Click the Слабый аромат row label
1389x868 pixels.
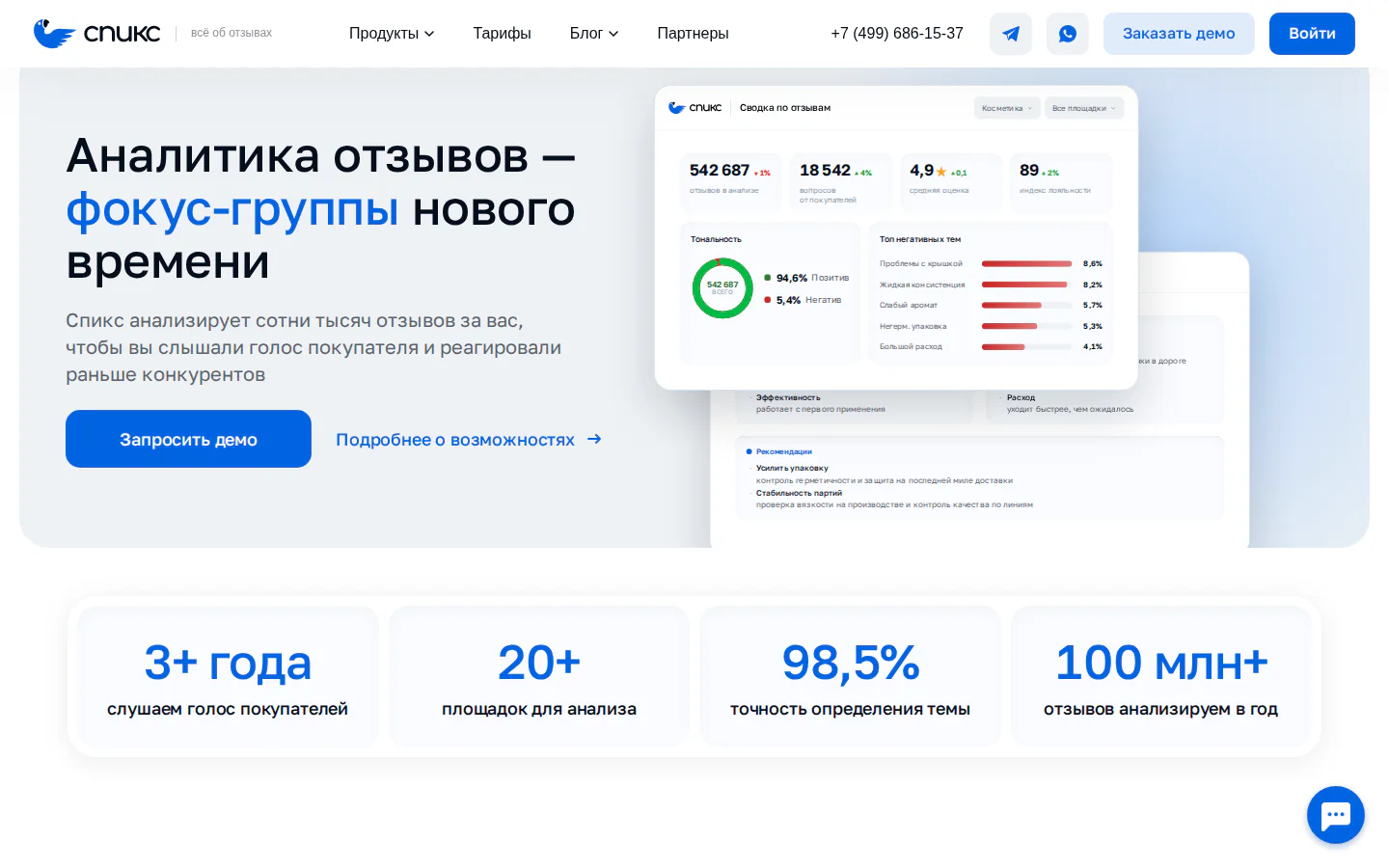coord(909,305)
